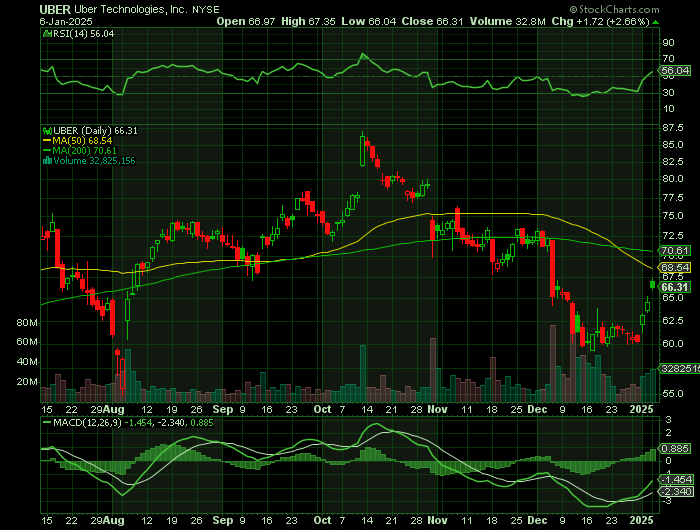The image size is (700, 530).
Task: Click the 30 label on the RSI axis
Action: 668,93
